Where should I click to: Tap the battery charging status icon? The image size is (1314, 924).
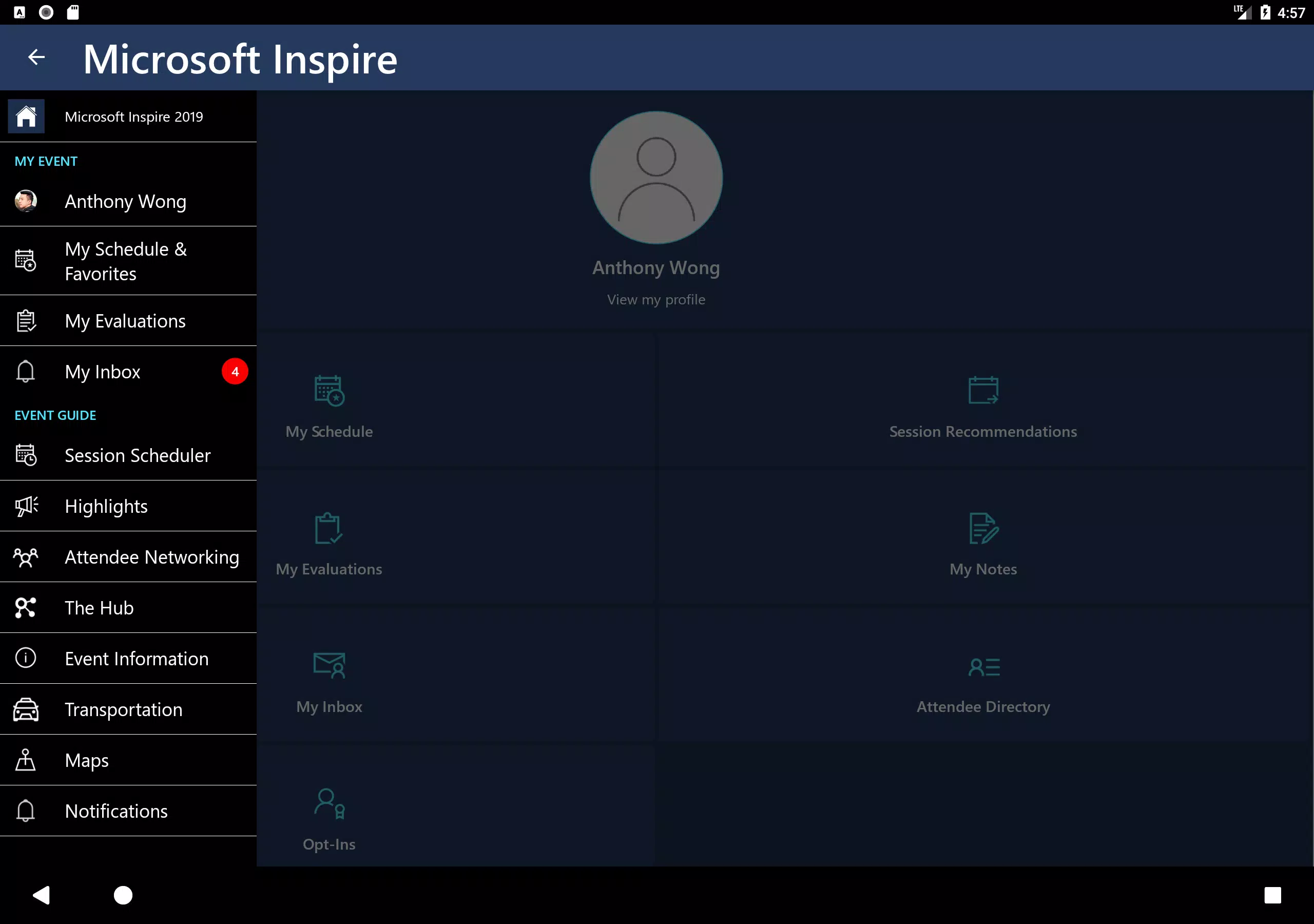(1265, 12)
